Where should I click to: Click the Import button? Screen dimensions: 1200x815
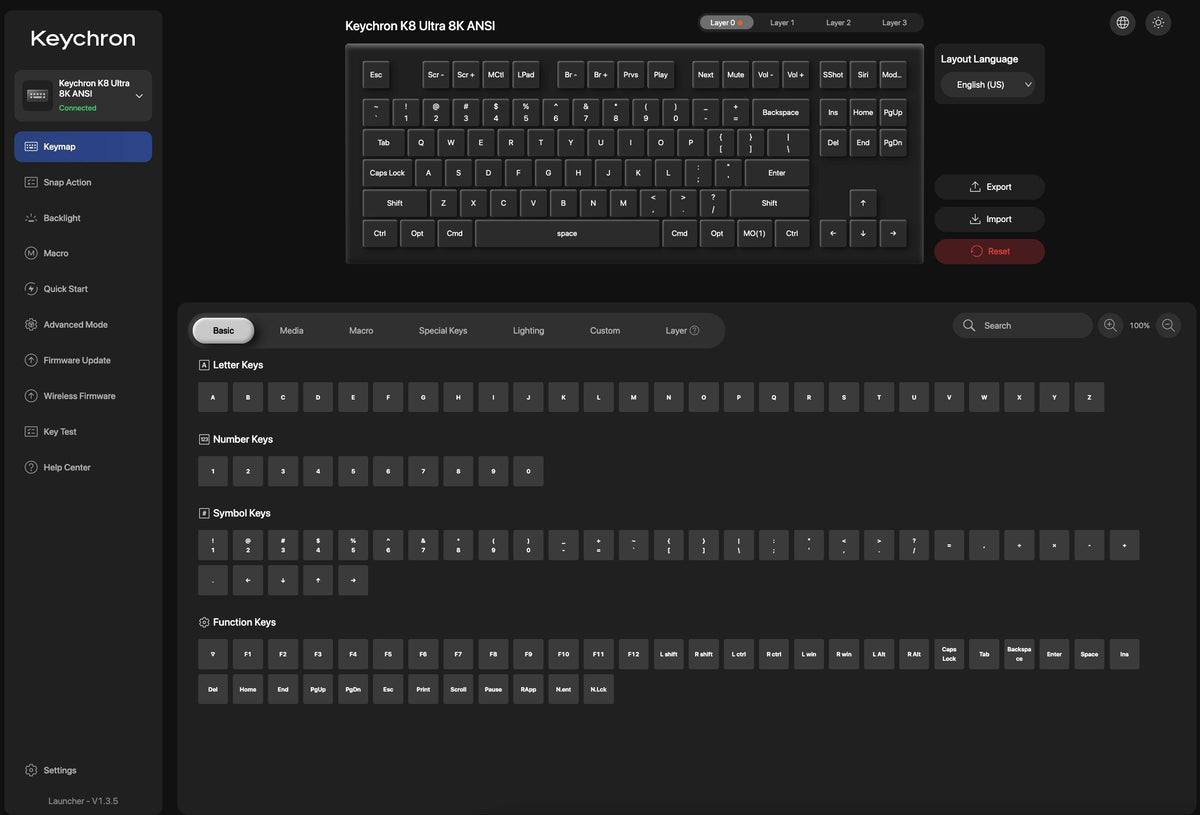[990, 219]
